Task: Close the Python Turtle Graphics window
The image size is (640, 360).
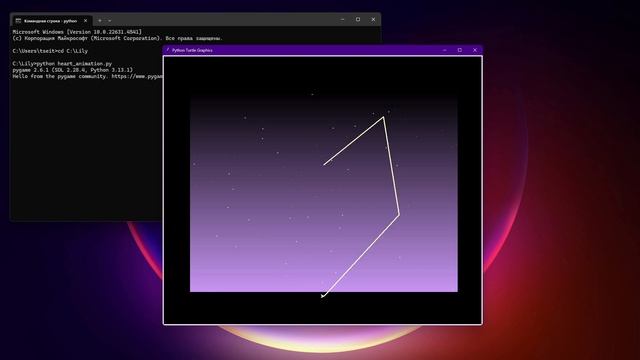Action: 475,50
